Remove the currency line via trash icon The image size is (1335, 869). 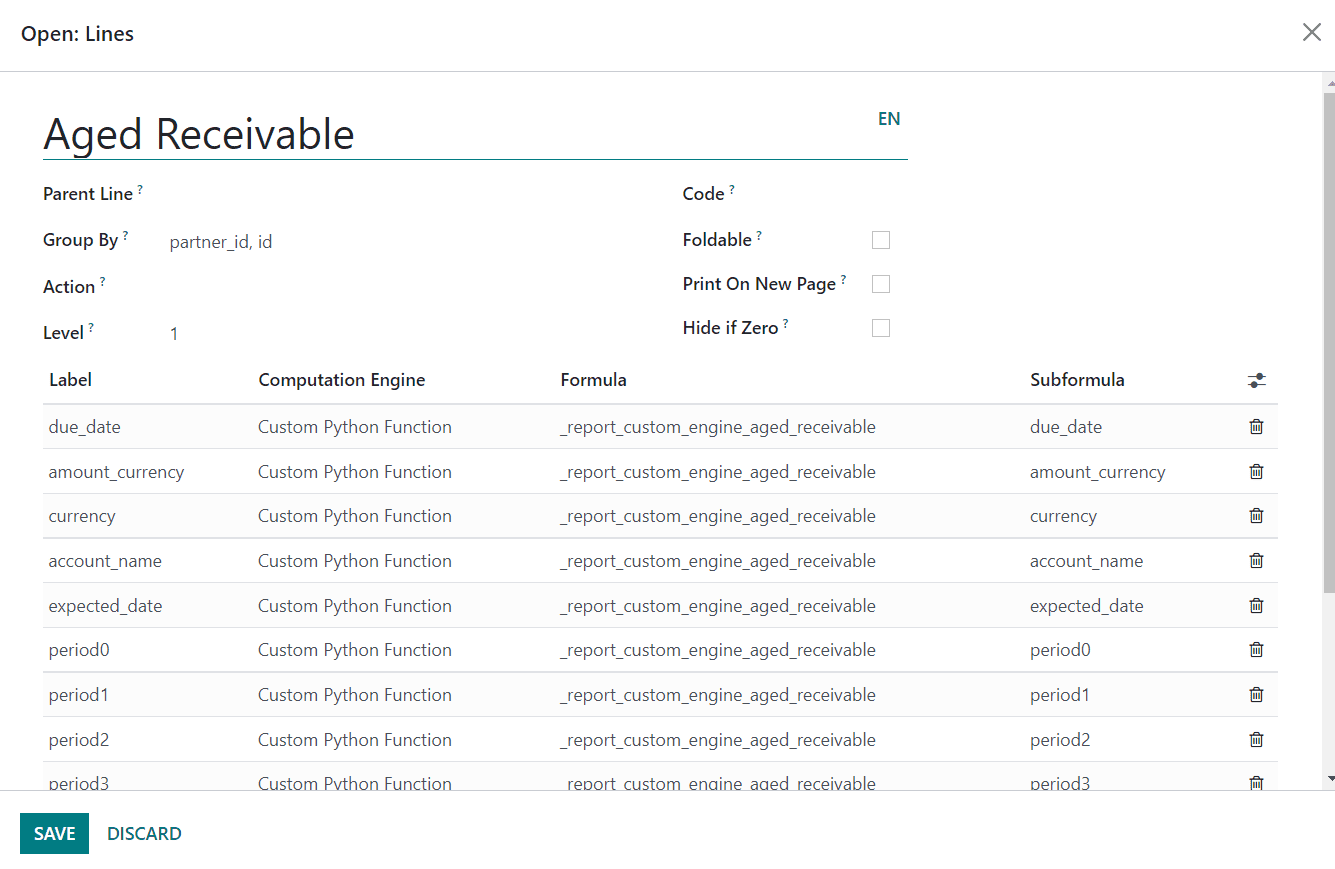tap(1256, 516)
